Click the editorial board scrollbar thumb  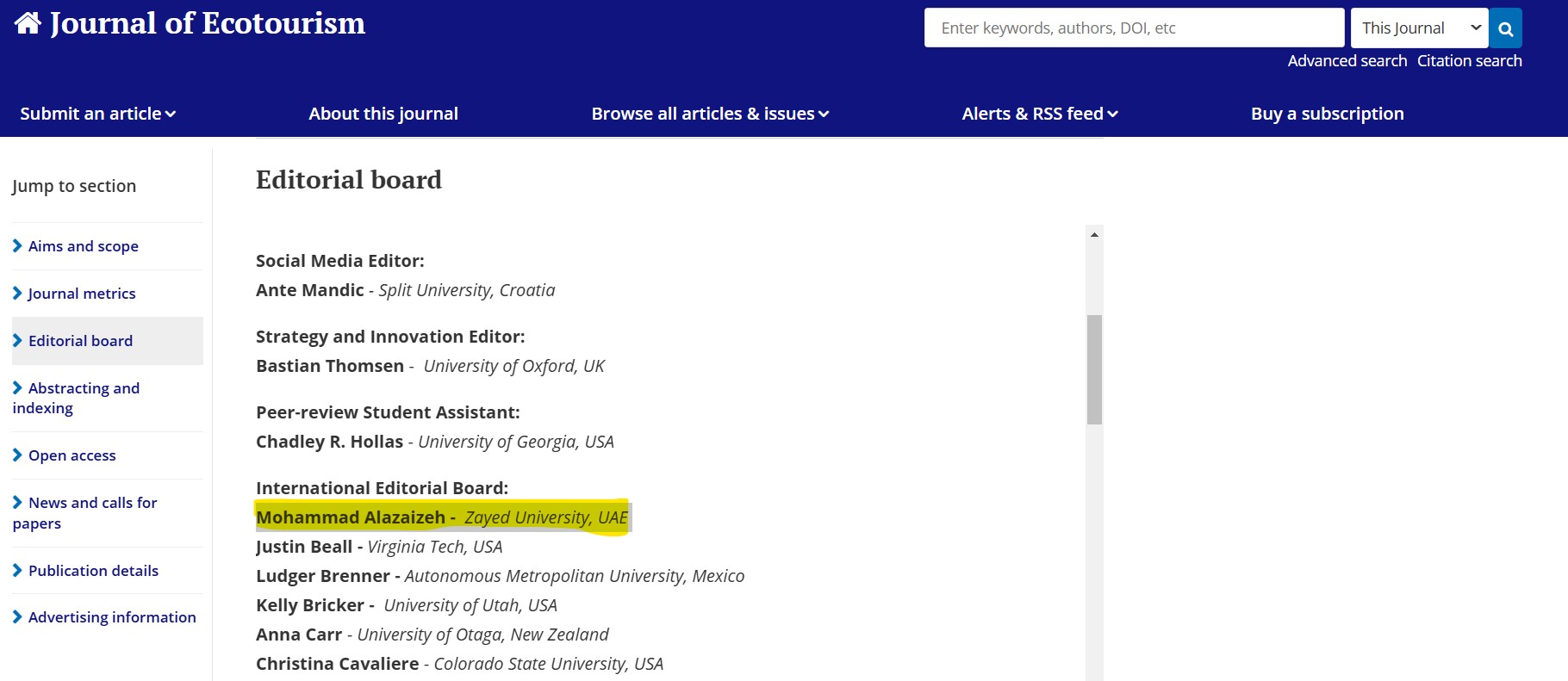coord(1094,369)
